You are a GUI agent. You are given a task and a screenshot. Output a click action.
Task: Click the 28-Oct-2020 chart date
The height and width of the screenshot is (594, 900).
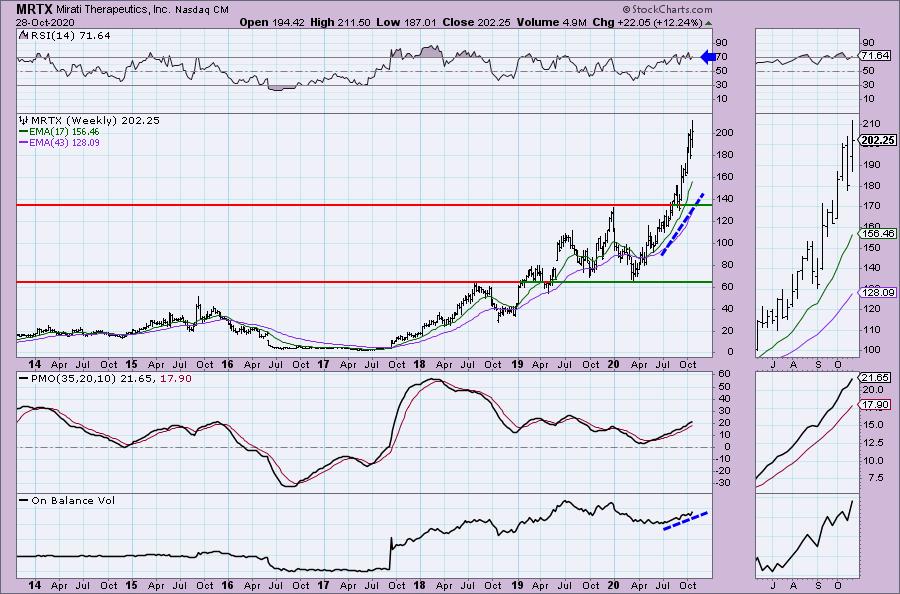43,22
